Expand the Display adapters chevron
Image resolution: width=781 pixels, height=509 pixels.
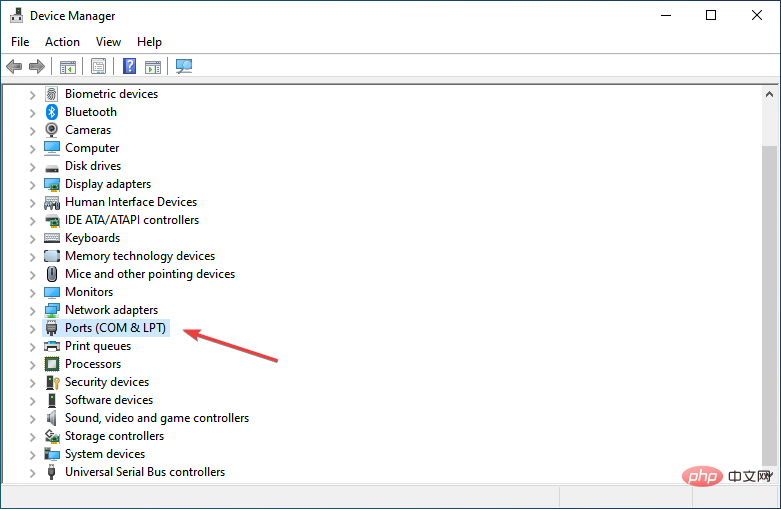point(32,185)
